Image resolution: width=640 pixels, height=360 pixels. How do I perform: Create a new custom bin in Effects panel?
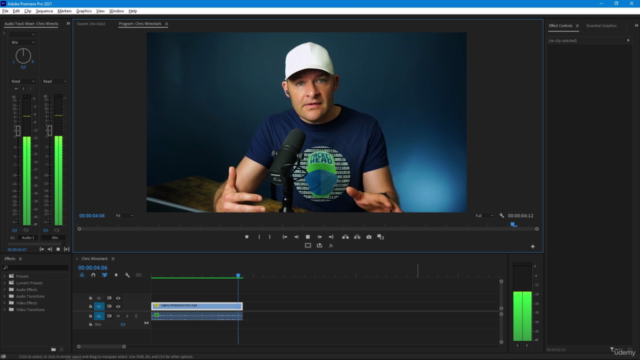point(53,349)
